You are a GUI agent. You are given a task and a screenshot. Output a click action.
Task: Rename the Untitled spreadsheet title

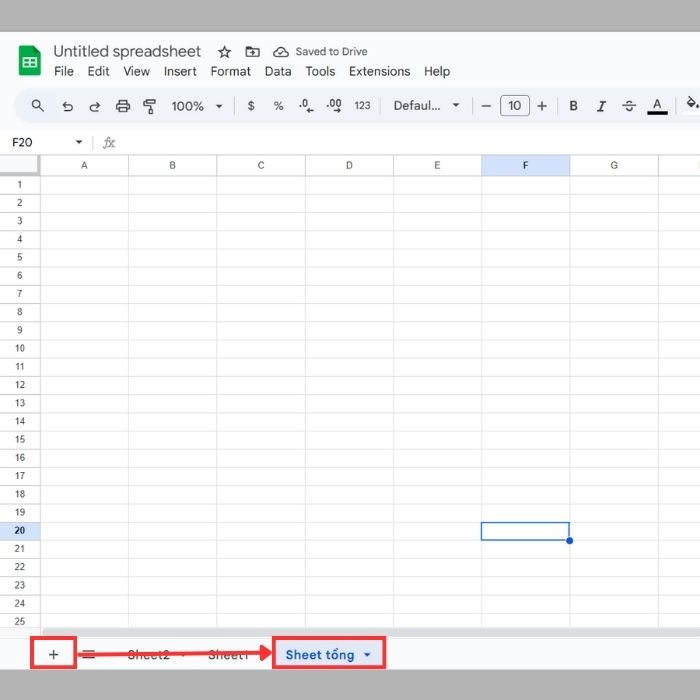pyautogui.click(x=127, y=52)
